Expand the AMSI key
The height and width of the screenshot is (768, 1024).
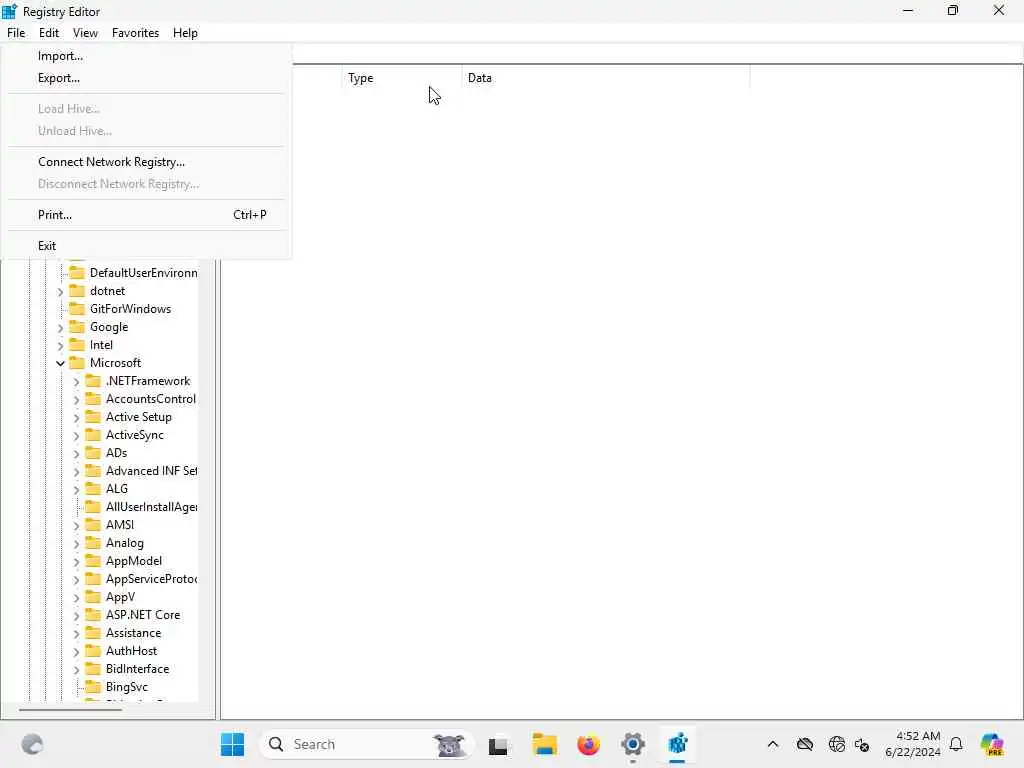76,526
